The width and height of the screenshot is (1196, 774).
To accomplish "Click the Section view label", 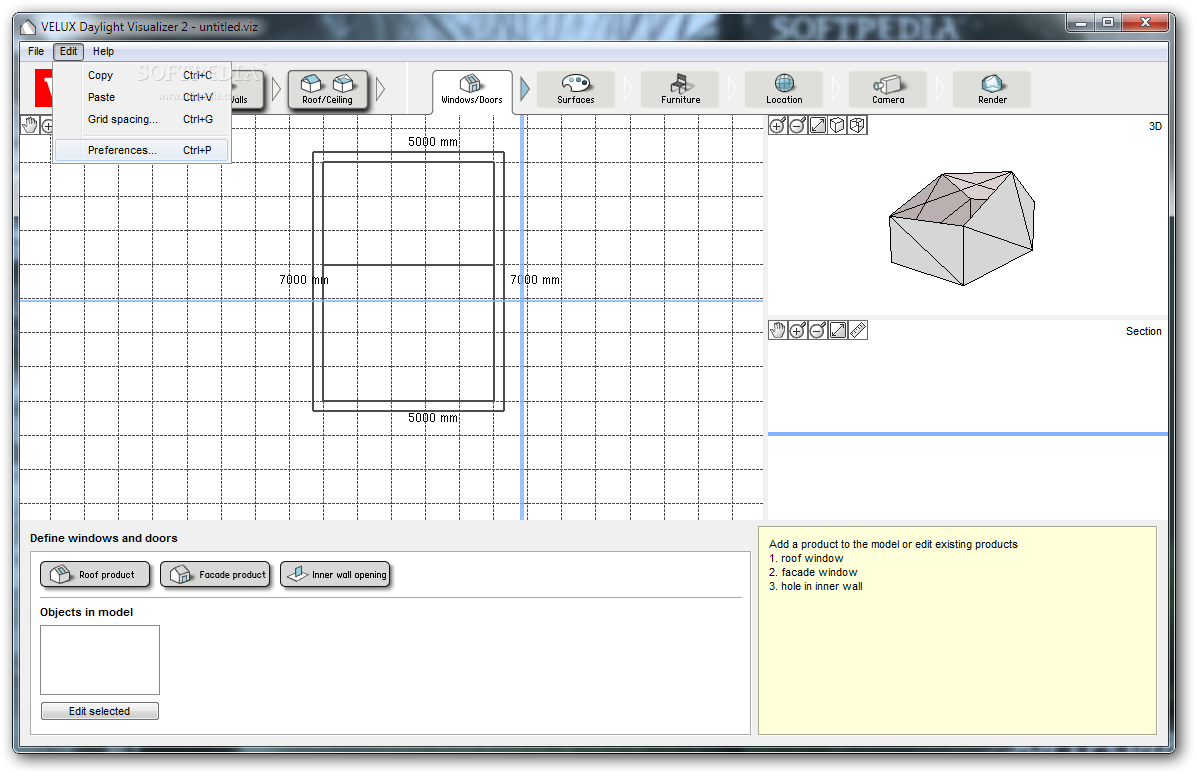I will [1143, 331].
